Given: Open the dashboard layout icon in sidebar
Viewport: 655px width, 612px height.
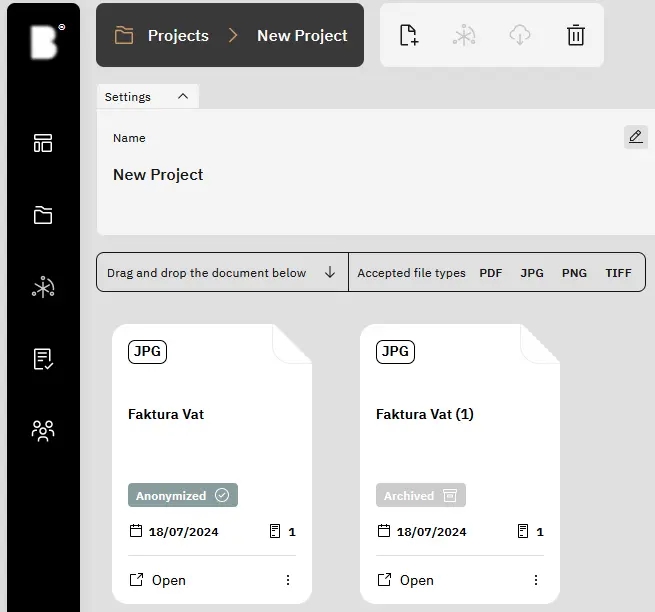Looking at the screenshot, I should [43, 143].
